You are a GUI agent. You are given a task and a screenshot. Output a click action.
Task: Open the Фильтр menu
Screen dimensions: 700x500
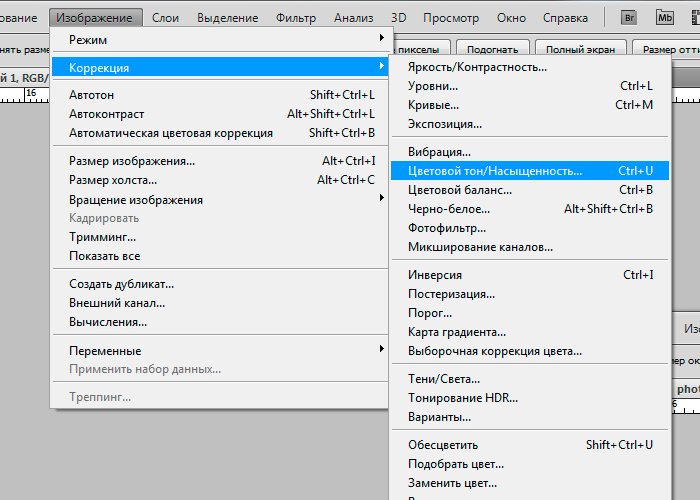[x=295, y=17]
